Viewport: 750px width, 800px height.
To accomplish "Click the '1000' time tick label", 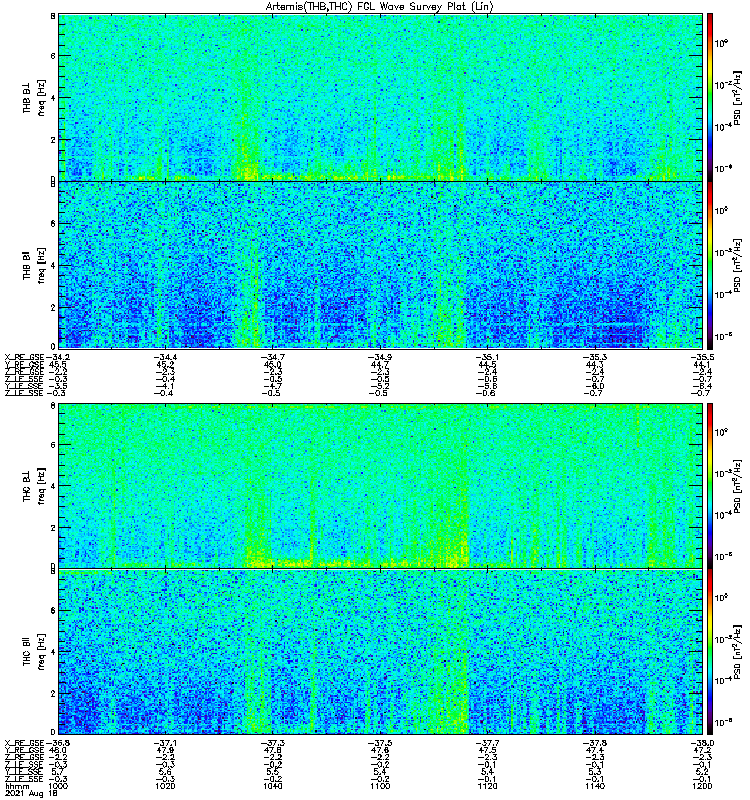I will (x=58, y=786).
